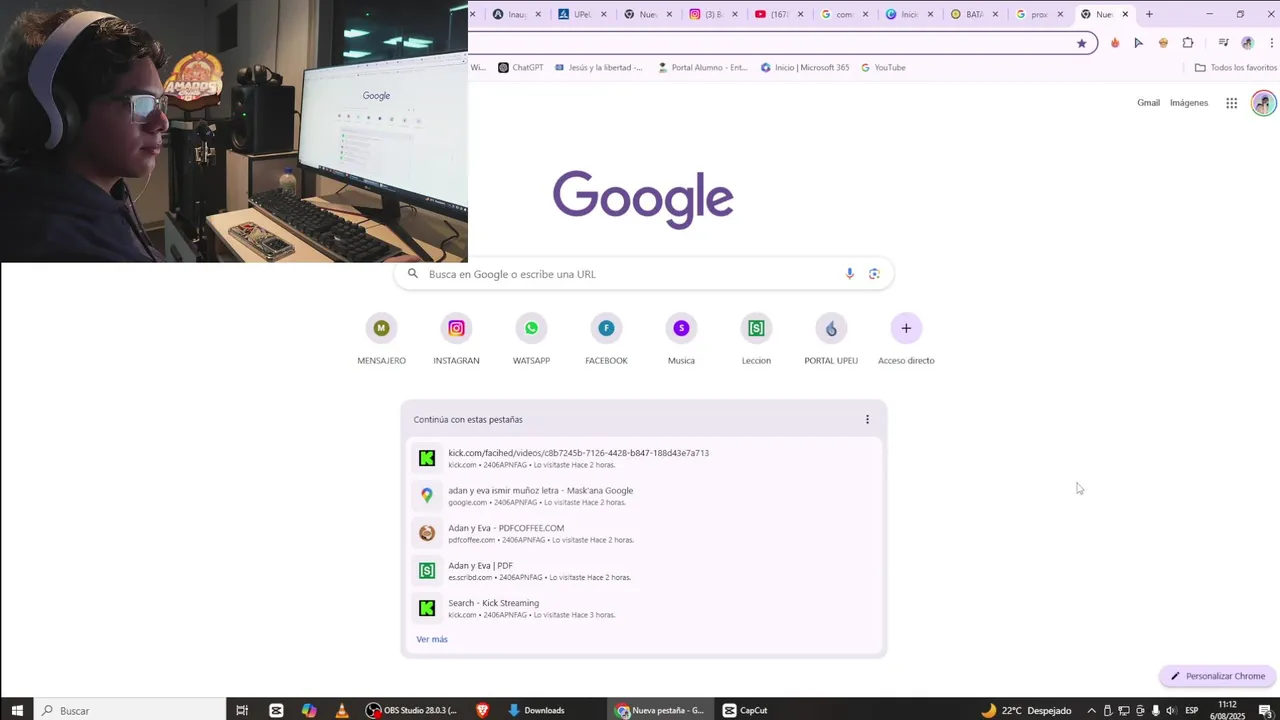Open Portal Alumno bookmark
The width and height of the screenshot is (1280, 720).
coord(703,68)
